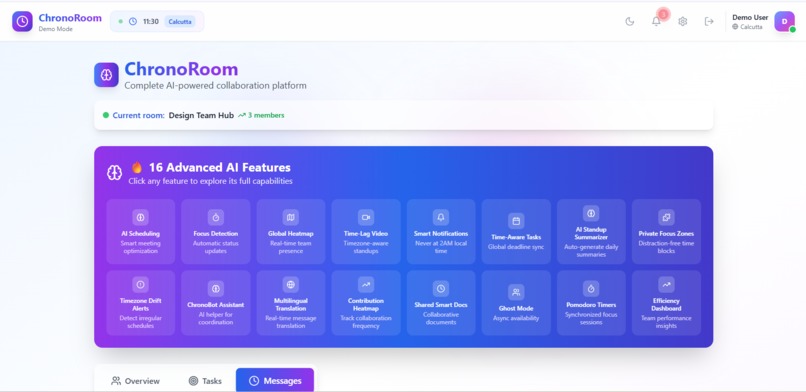Switch to the Tasks tab
Image resolution: width=806 pixels, height=392 pixels.
click(x=205, y=381)
